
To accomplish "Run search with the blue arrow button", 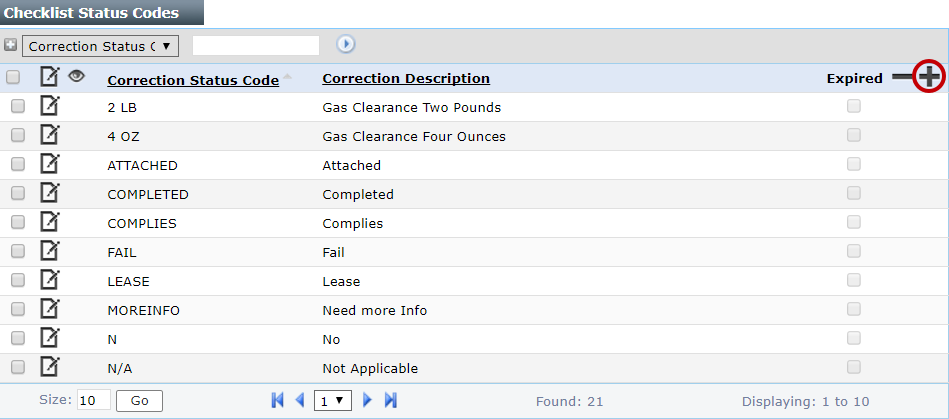I will point(346,45).
